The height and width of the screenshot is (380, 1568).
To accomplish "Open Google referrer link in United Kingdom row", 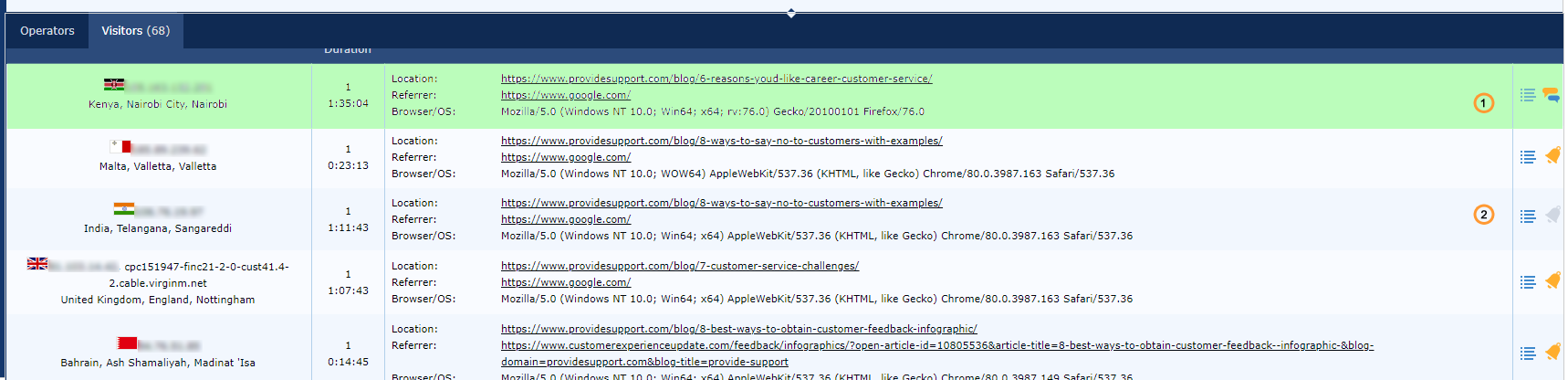I will 566,282.
